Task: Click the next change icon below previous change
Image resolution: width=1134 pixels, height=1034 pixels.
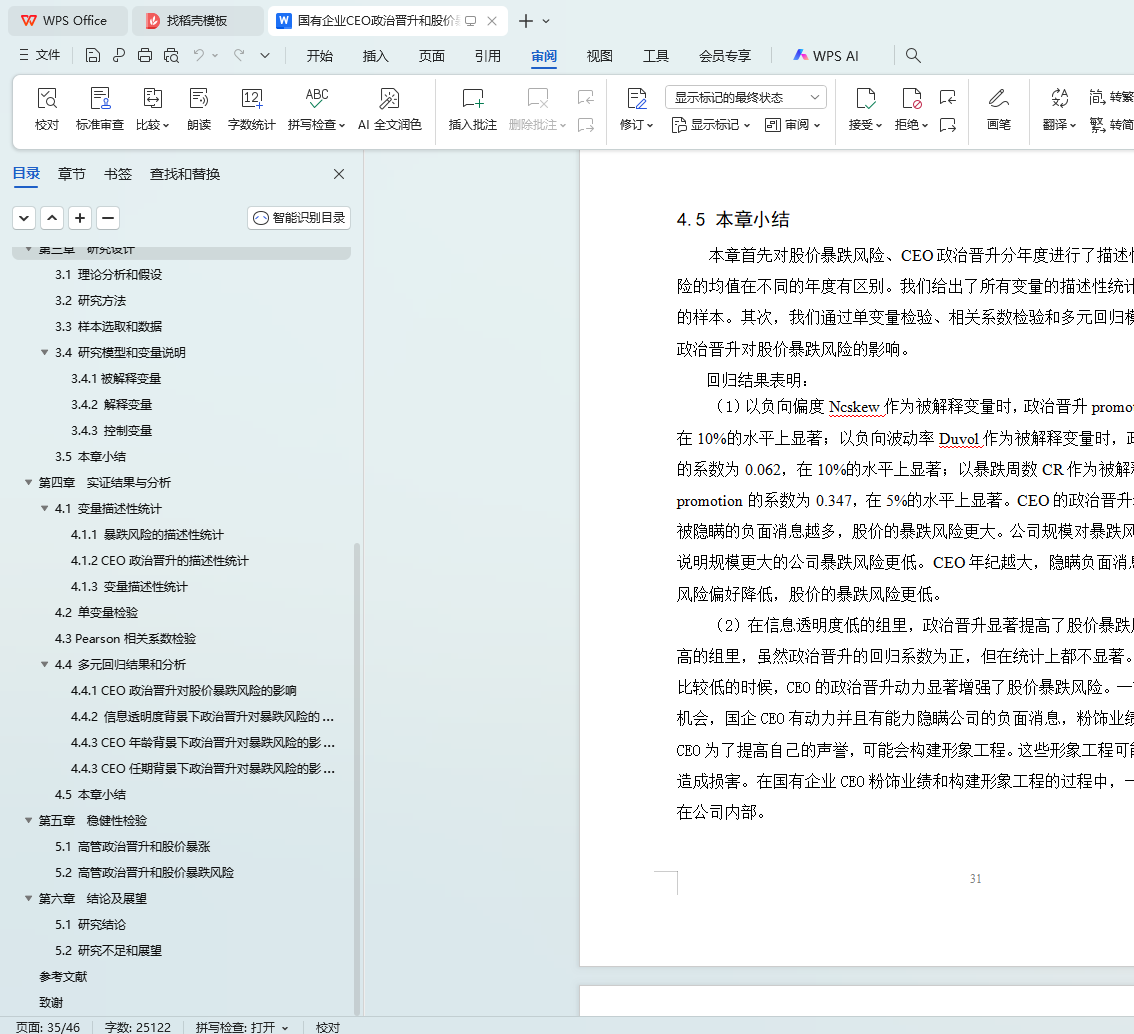Action: pos(947,125)
